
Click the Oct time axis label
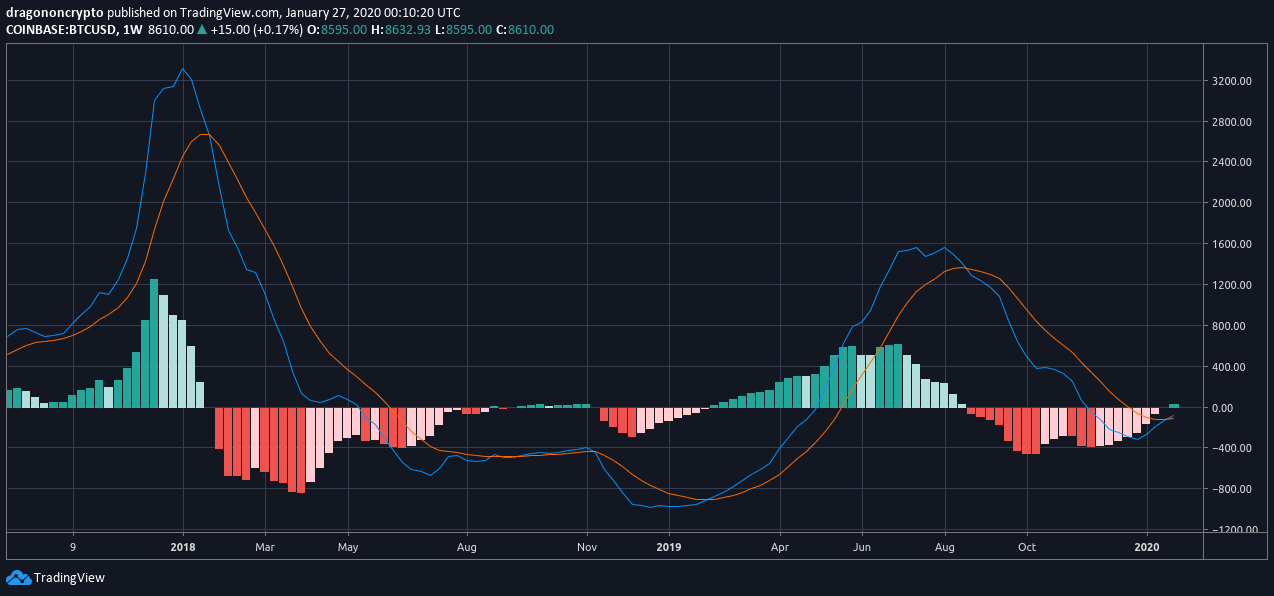(1027, 547)
